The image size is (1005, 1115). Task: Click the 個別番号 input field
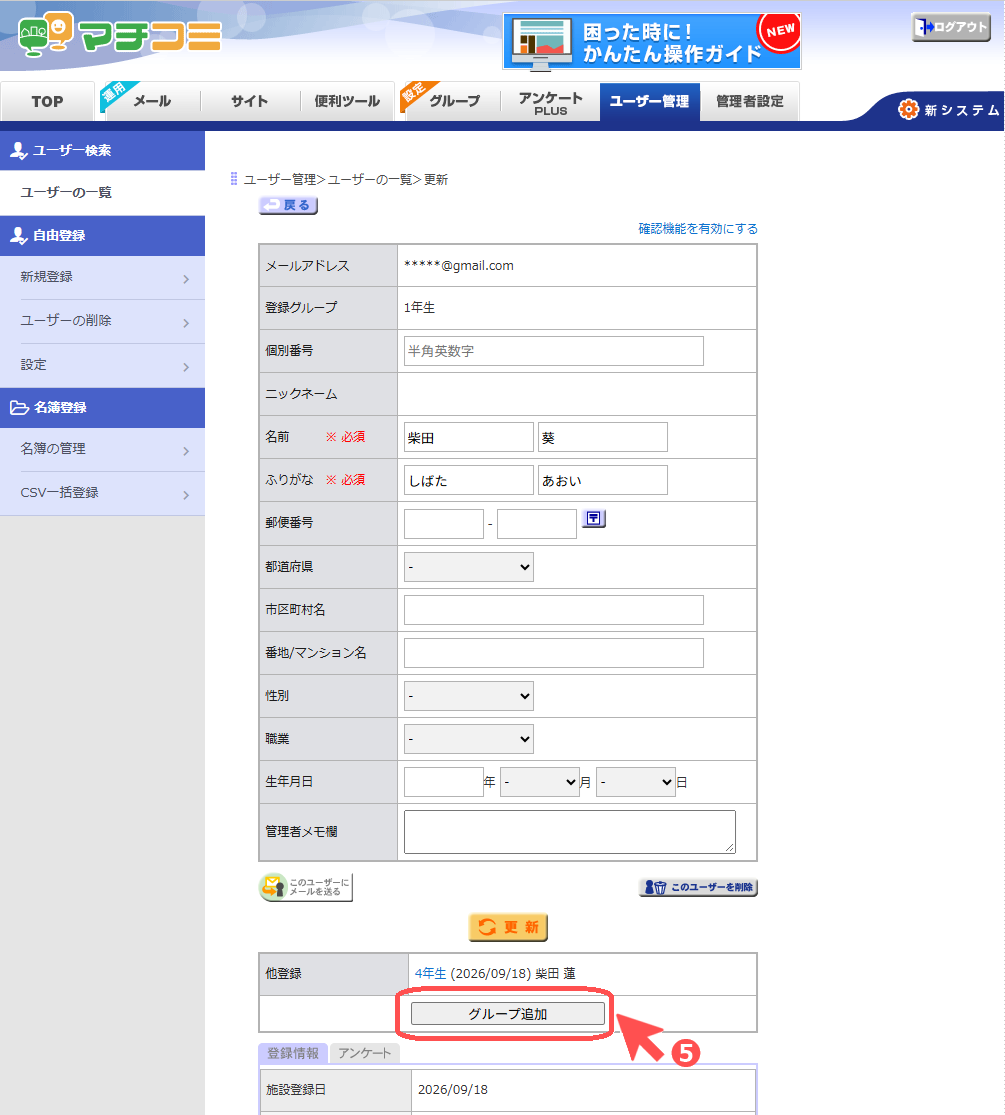tap(553, 351)
